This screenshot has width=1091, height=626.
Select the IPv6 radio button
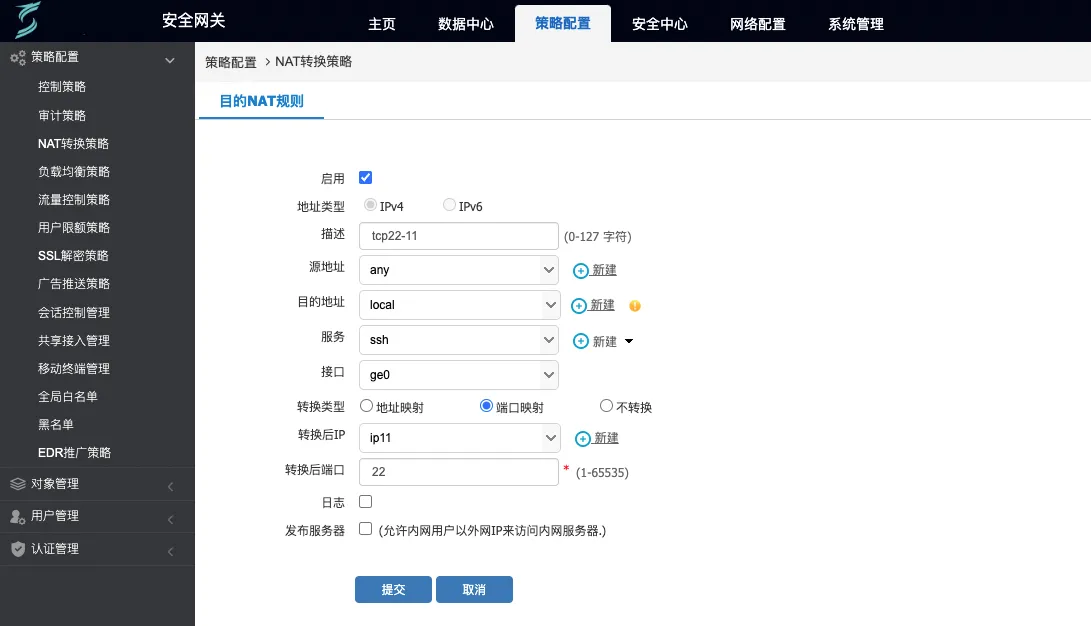pyautogui.click(x=449, y=204)
